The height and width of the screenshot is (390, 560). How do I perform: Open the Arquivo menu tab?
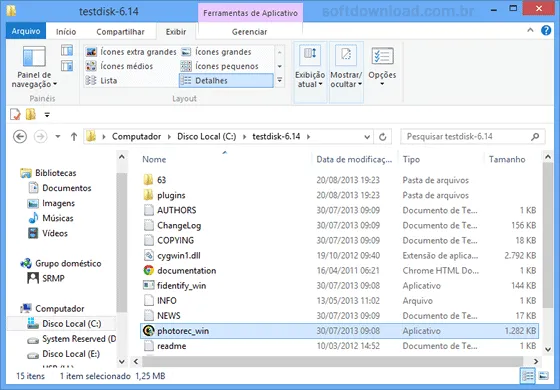pos(26,31)
